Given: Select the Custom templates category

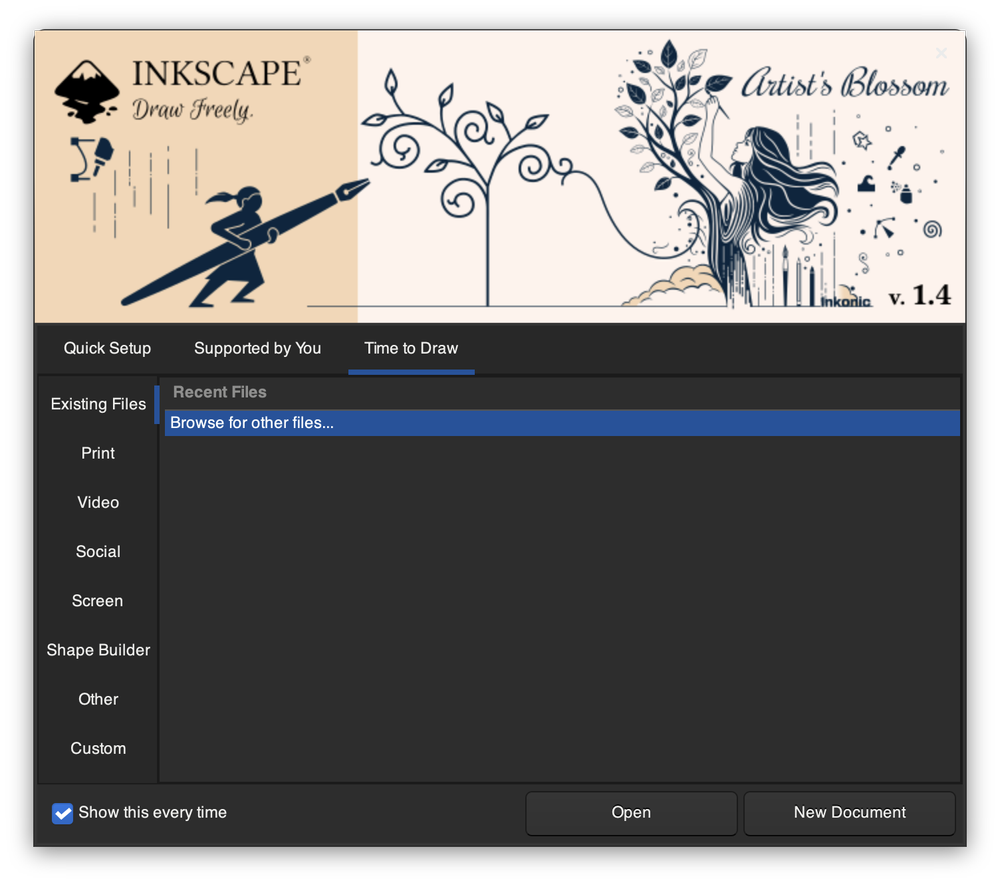Looking at the screenshot, I should coord(98,748).
